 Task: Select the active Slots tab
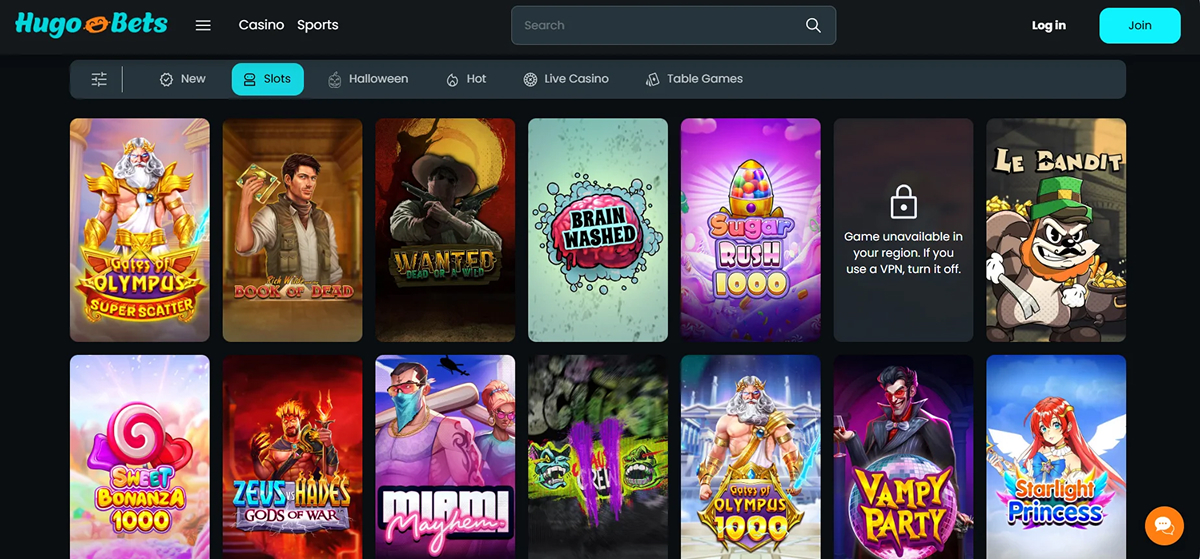point(267,79)
